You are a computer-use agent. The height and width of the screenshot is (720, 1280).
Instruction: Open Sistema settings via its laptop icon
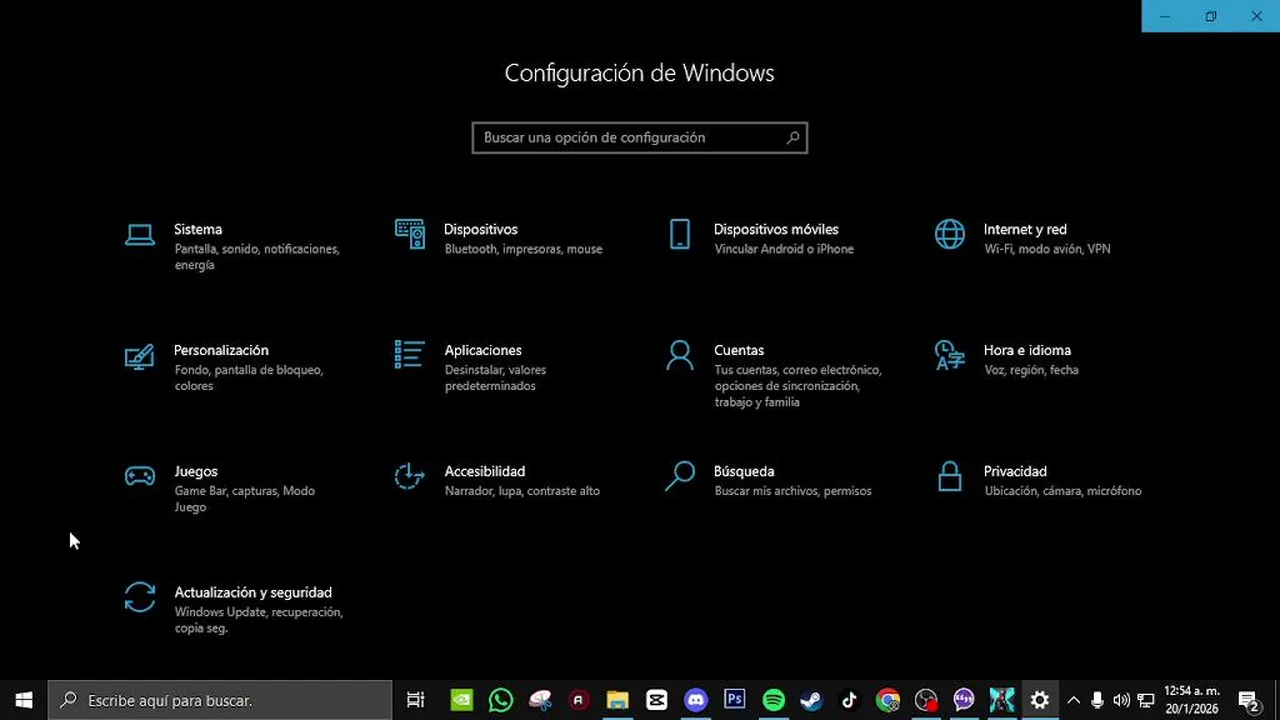click(x=140, y=235)
